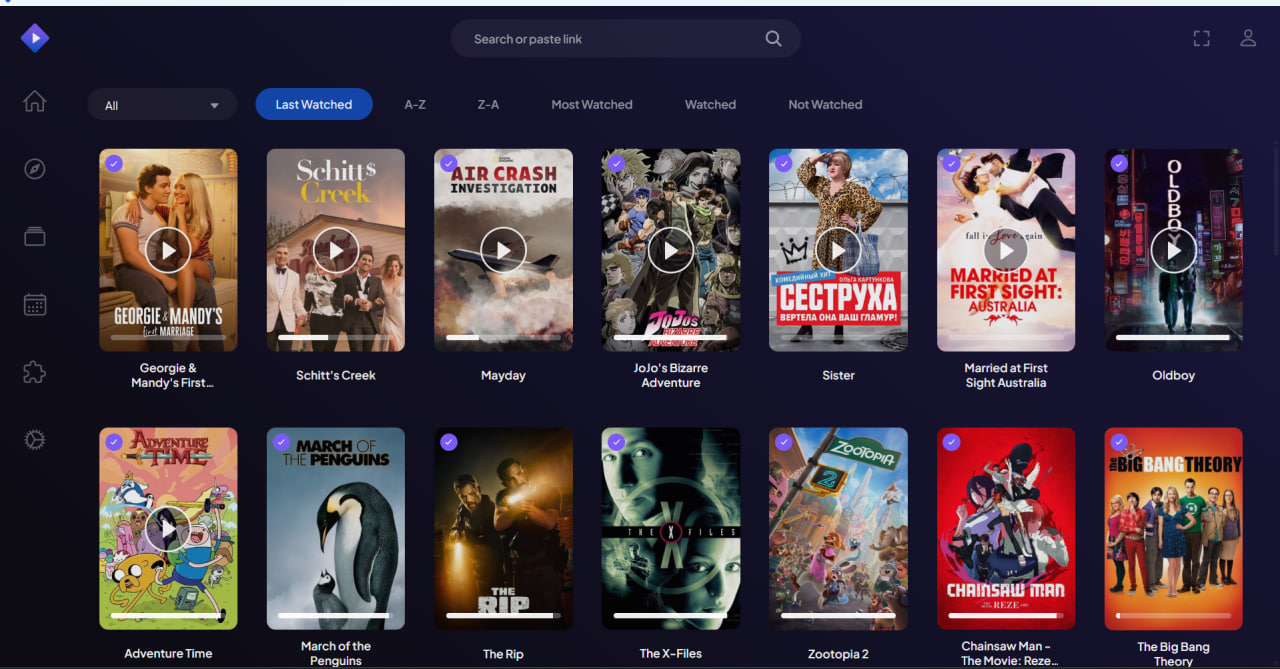The width and height of the screenshot is (1280, 669).
Task: Play Oldboy via its play icon
Action: [1173, 250]
